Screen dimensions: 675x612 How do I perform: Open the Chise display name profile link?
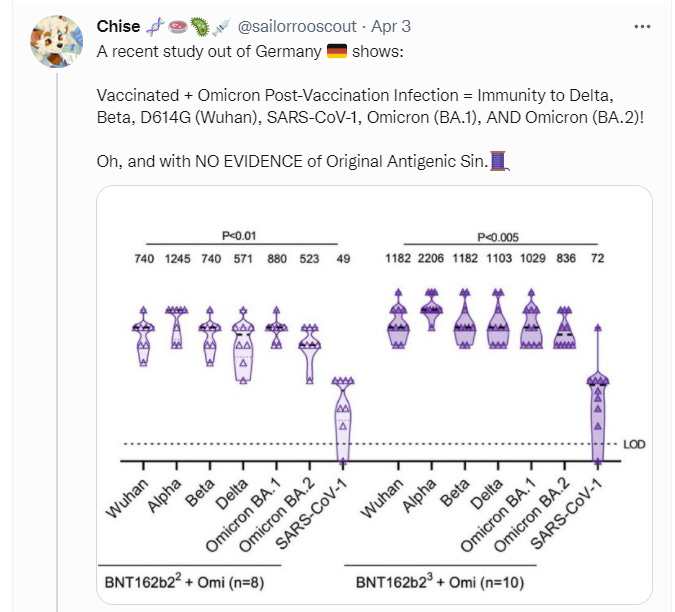pos(119,27)
